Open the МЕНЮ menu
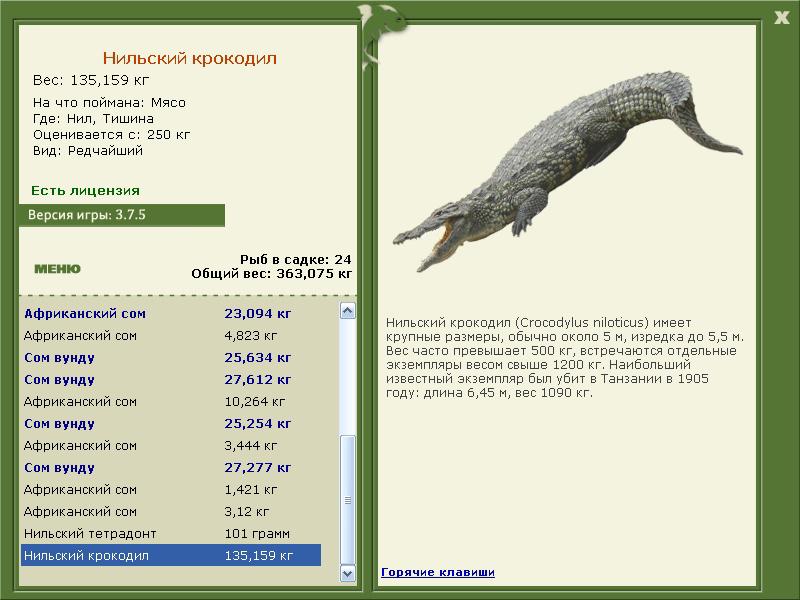The image size is (800, 600). tap(57, 269)
